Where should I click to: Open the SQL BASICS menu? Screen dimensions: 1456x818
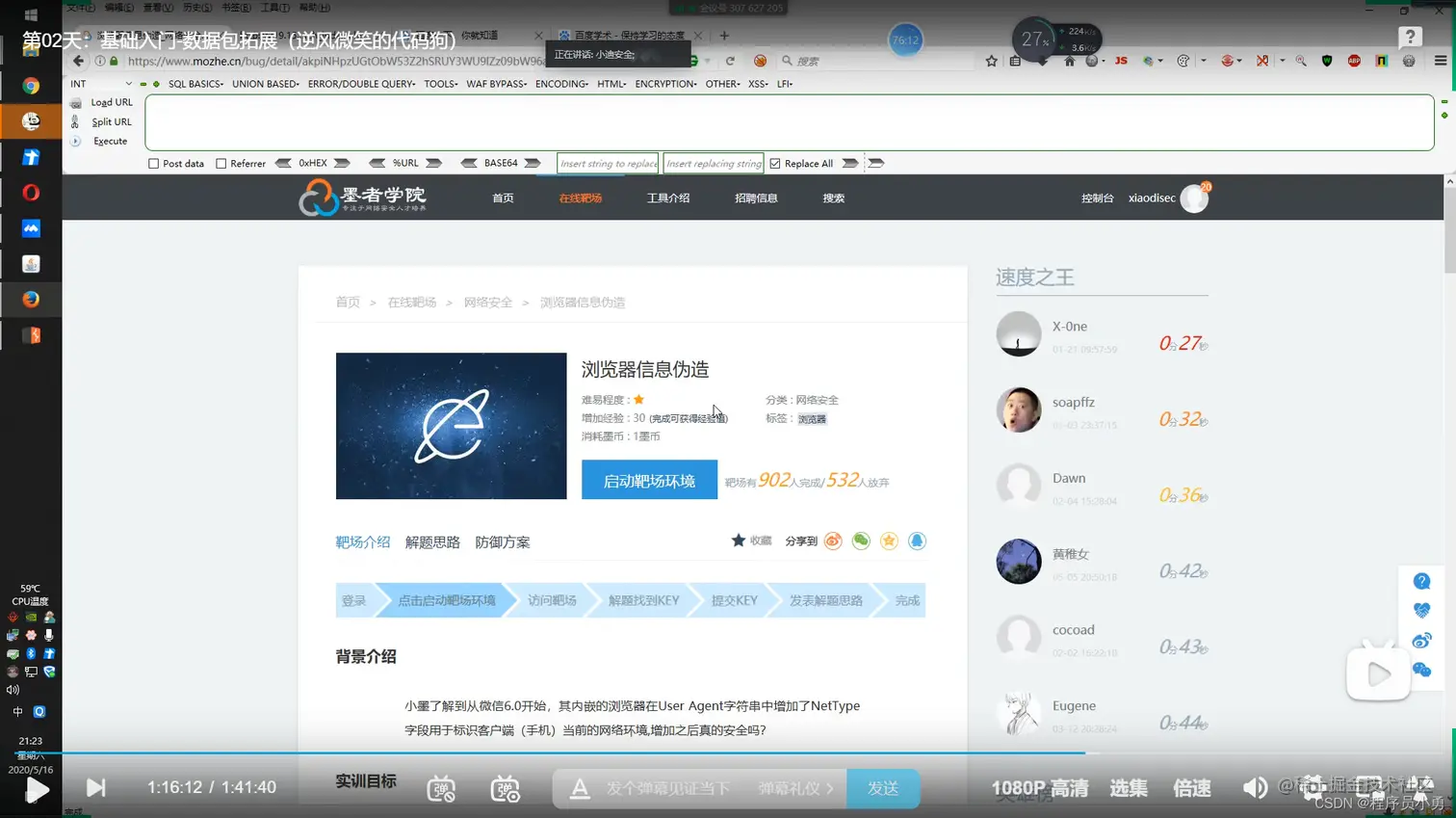(x=195, y=84)
